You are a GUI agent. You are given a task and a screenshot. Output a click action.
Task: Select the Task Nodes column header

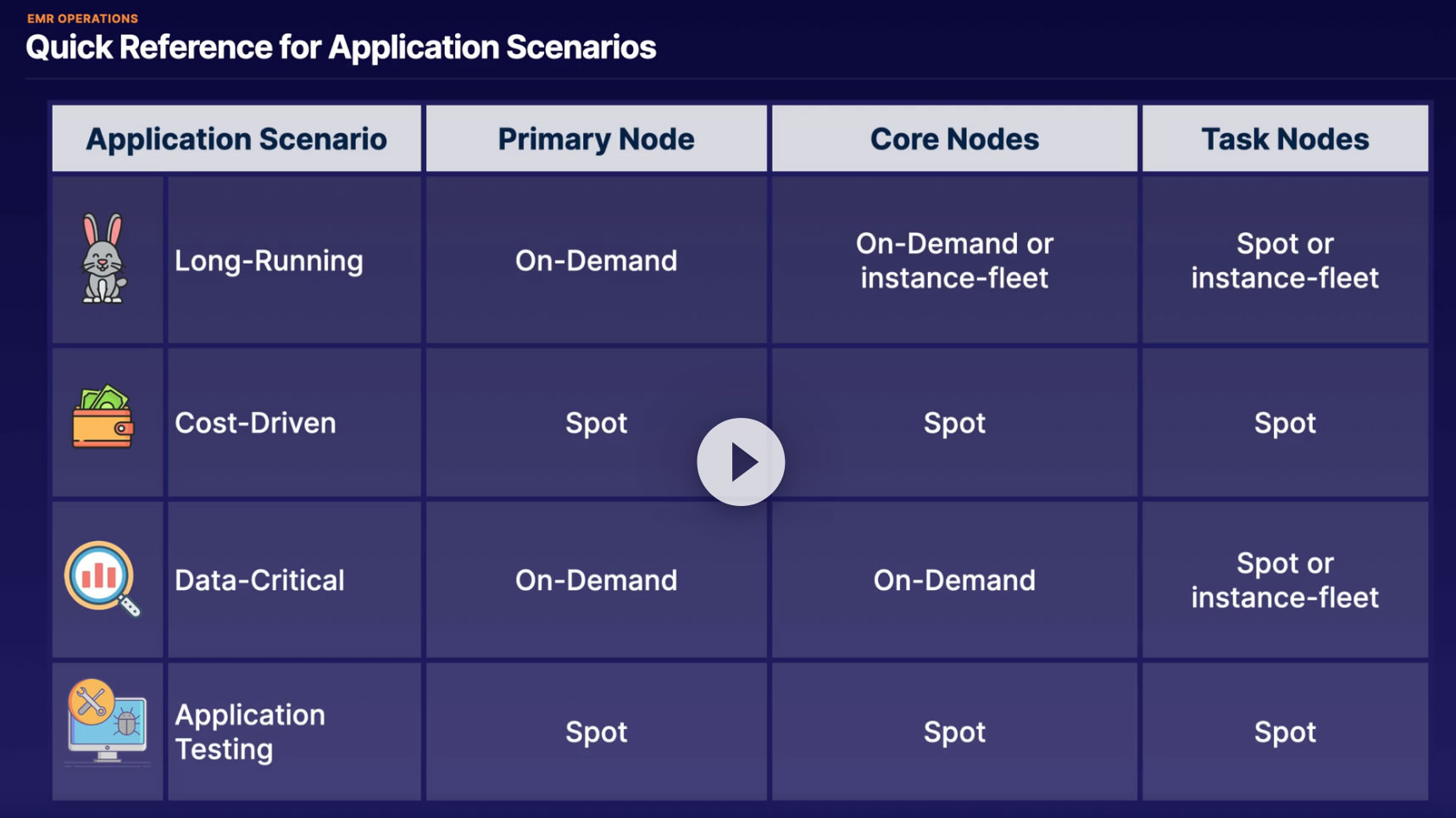[x=1285, y=139]
